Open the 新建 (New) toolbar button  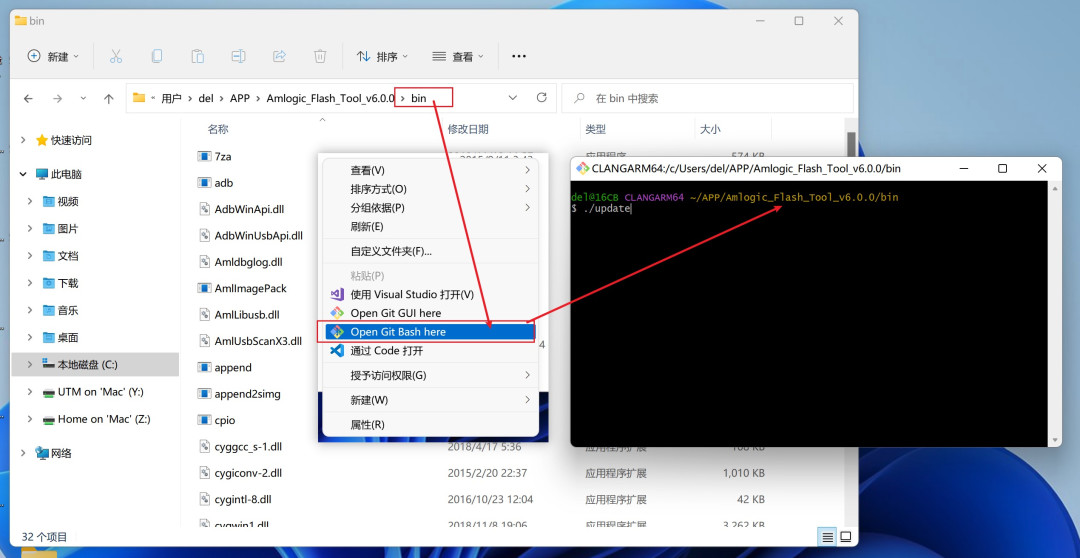tap(53, 56)
